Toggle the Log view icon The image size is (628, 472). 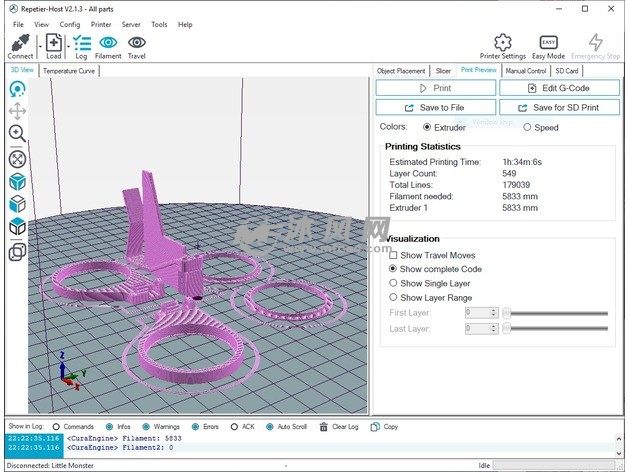tap(81, 43)
